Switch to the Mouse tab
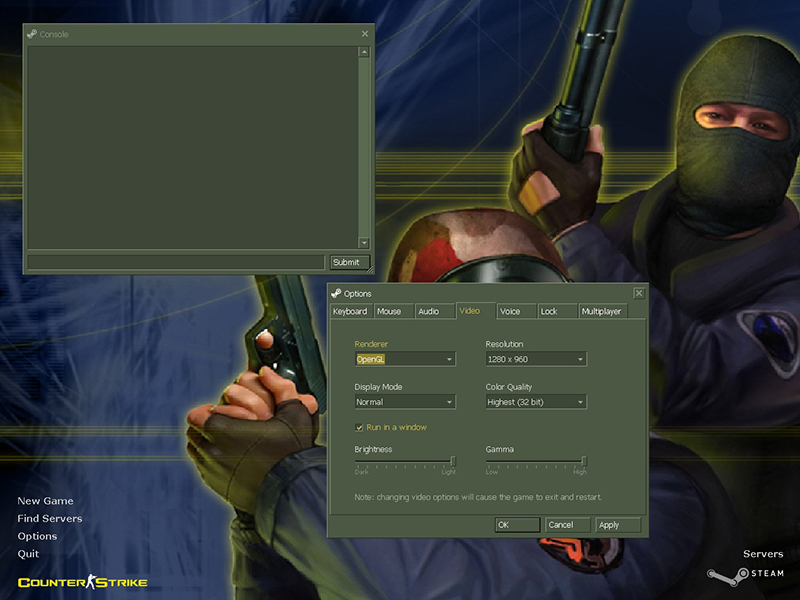This screenshot has height=600, width=800. [393, 311]
